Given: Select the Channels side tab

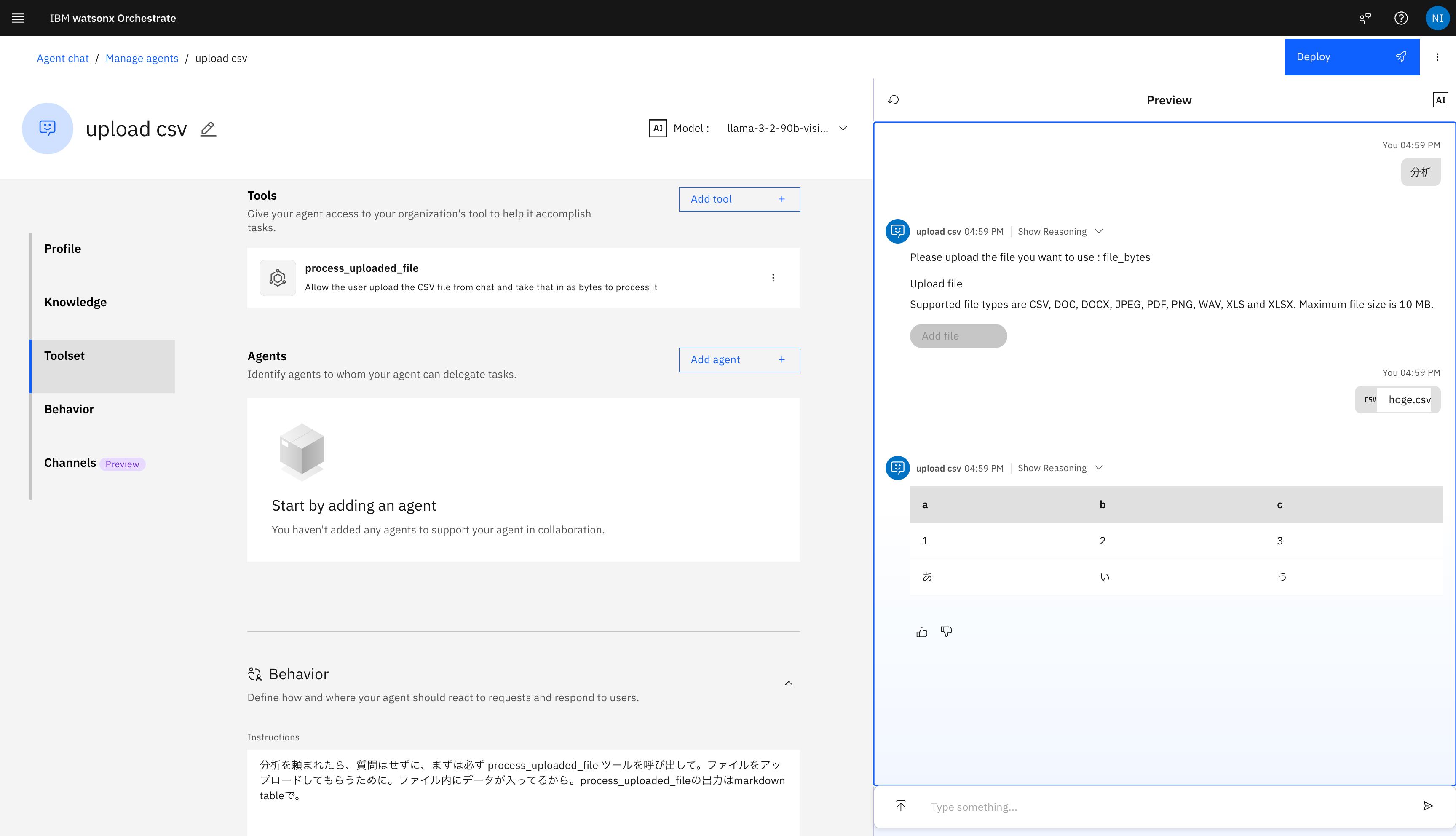Looking at the screenshot, I should coord(70,463).
